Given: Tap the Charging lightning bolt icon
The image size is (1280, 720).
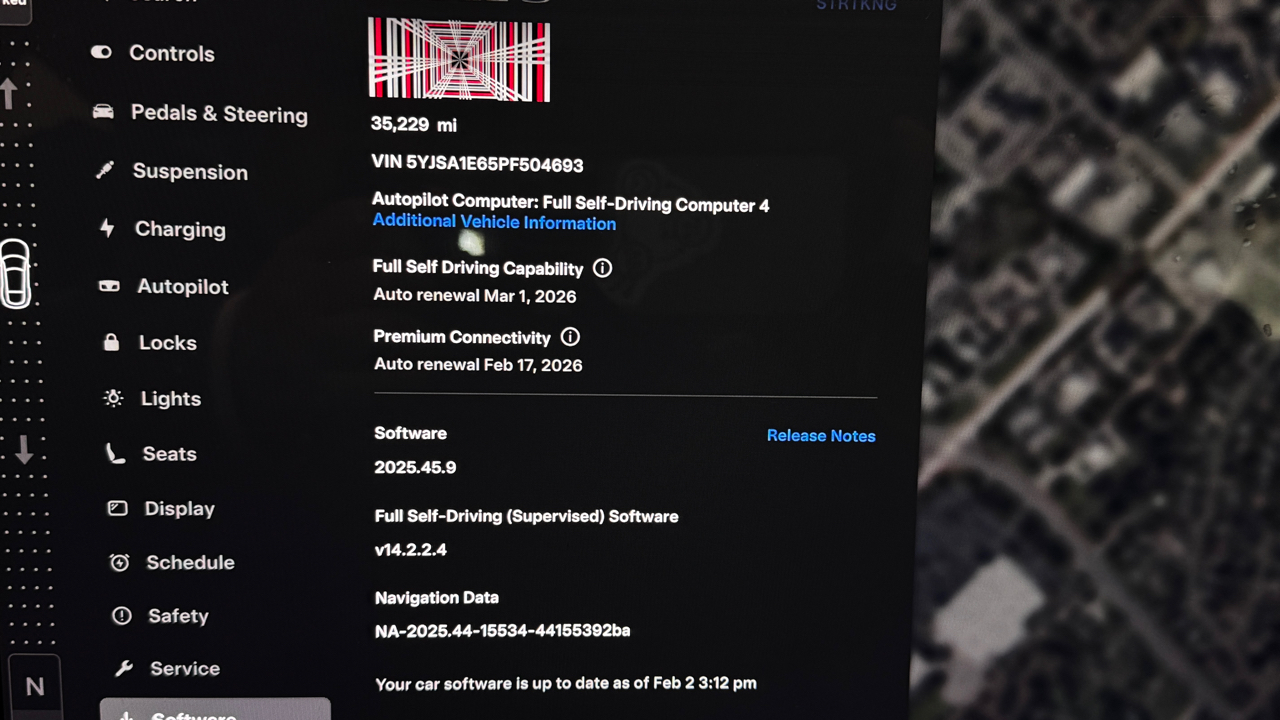Looking at the screenshot, I should (x=107, y=228).
